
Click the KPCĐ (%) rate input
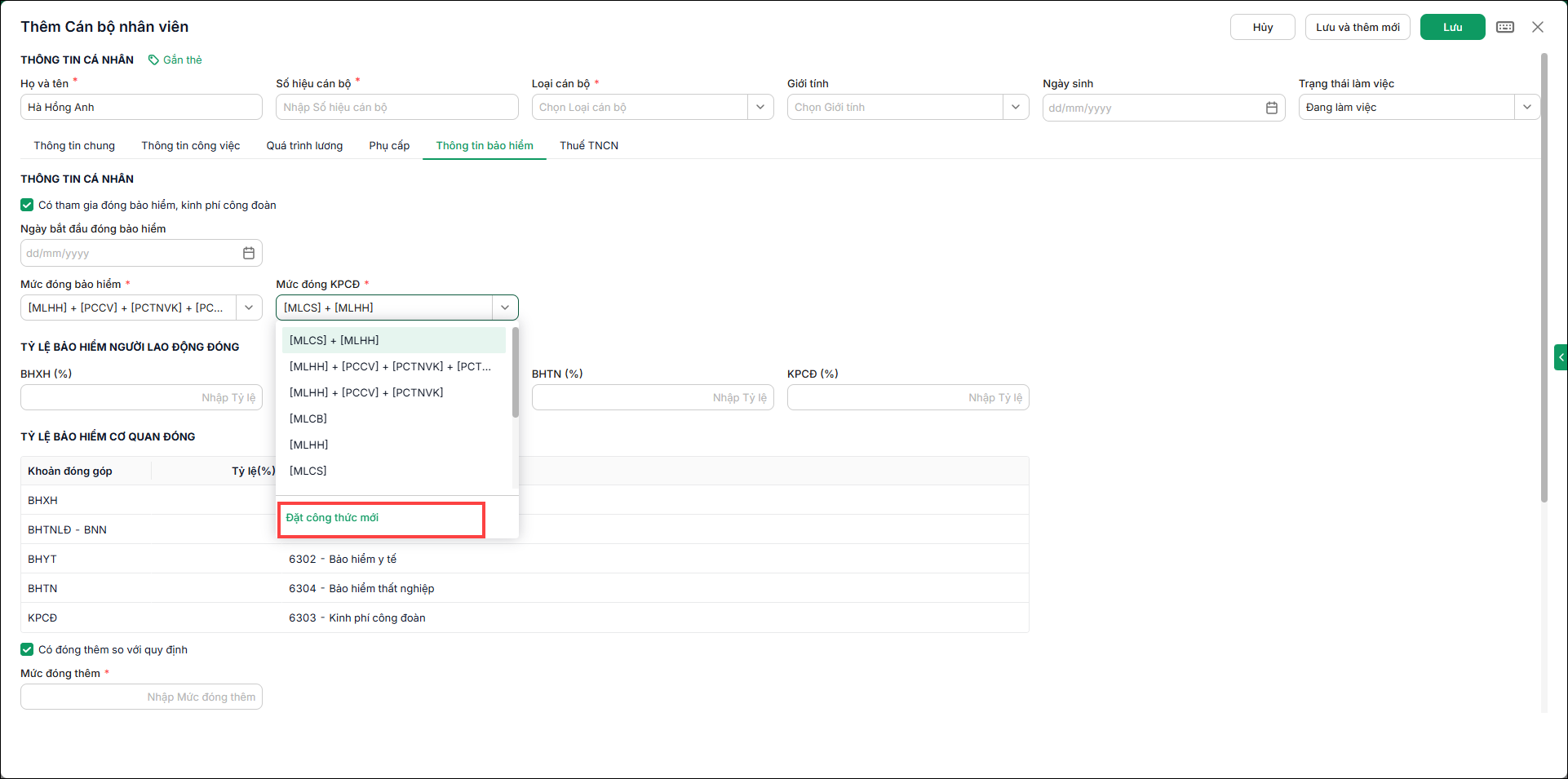908,397
